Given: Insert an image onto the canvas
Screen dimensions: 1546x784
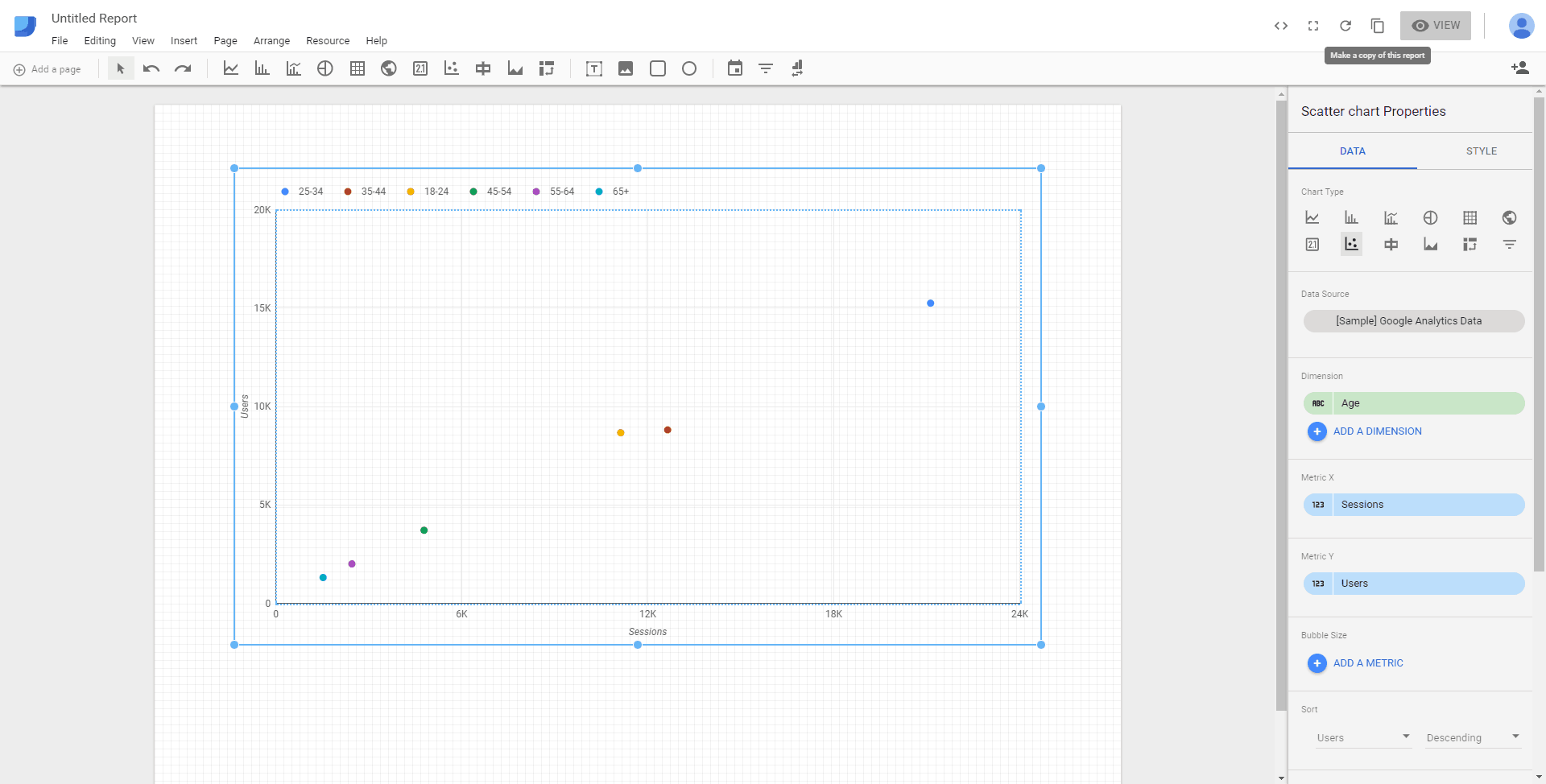Looking at the screenshot, I should 626,68.
